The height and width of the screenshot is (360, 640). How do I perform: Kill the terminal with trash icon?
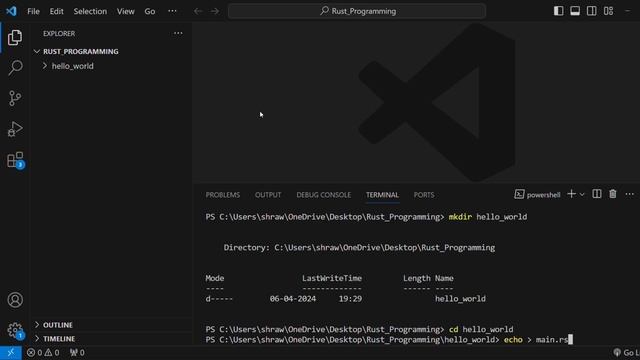(613, 194)
